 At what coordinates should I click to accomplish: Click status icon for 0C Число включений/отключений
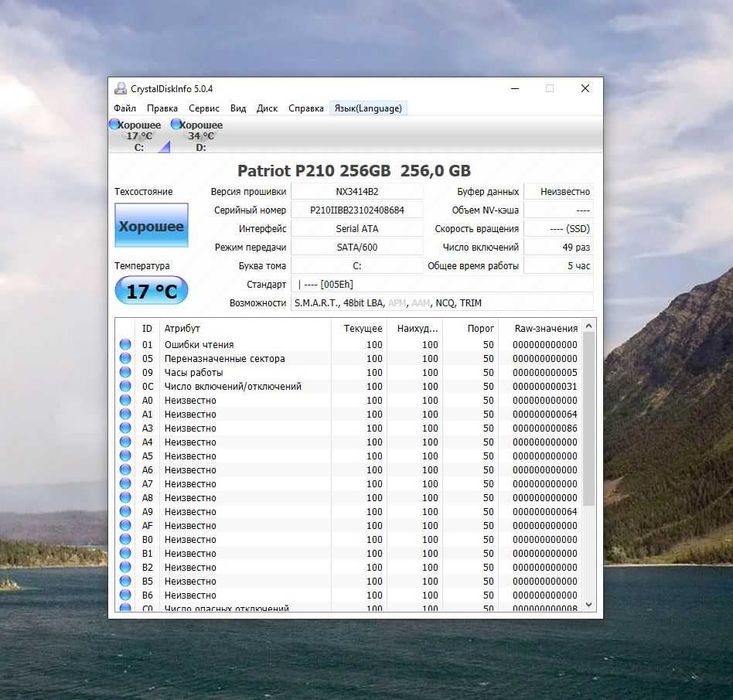tap(125, 386)
